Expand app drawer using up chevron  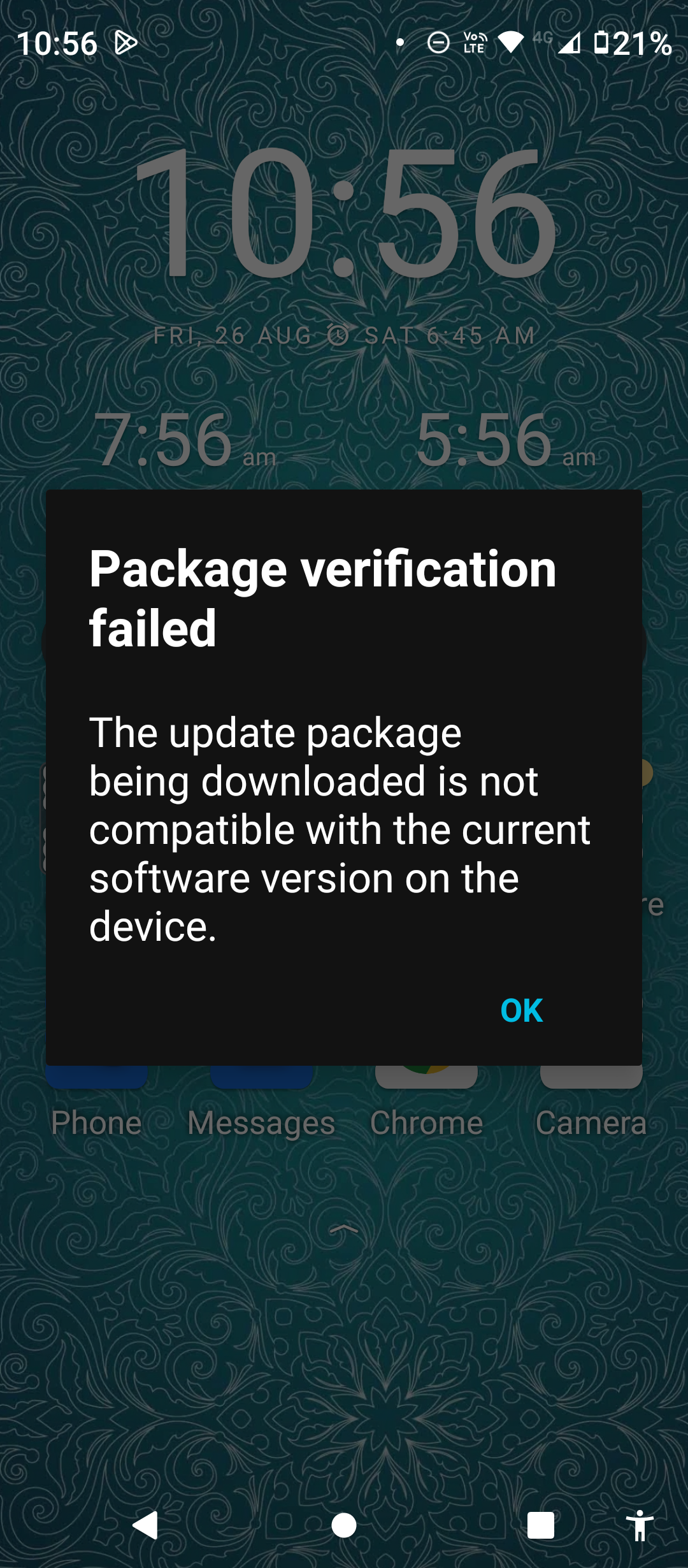pos(344,1229)
